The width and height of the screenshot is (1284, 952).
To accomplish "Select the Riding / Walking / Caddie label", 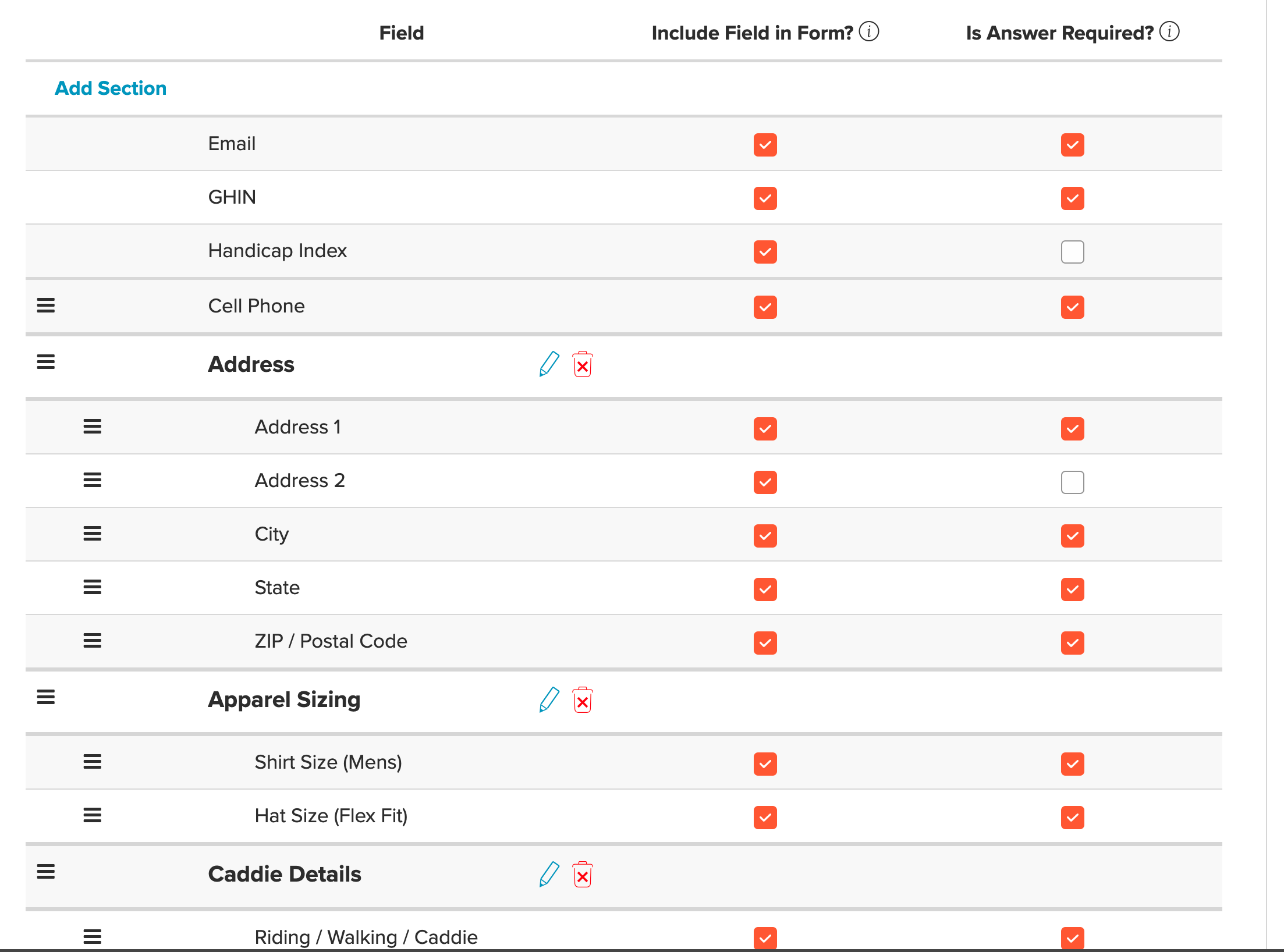I will pyautogui.click(x=366, y=937).
